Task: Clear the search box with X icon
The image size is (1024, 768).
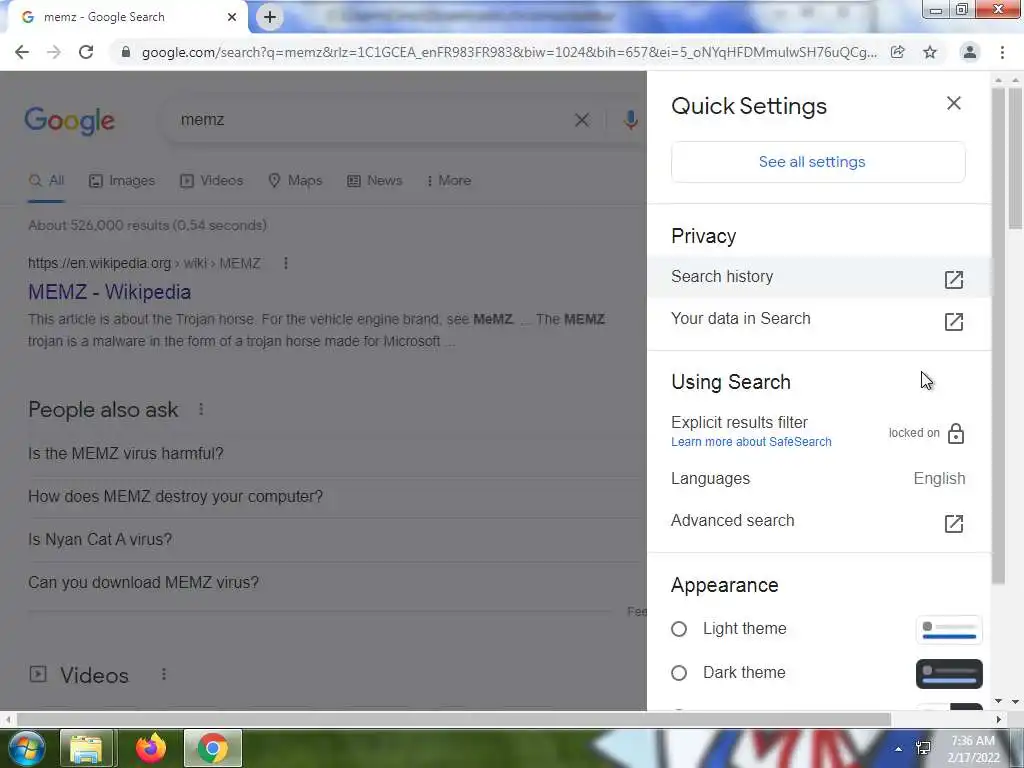Action: coord(581,120)
